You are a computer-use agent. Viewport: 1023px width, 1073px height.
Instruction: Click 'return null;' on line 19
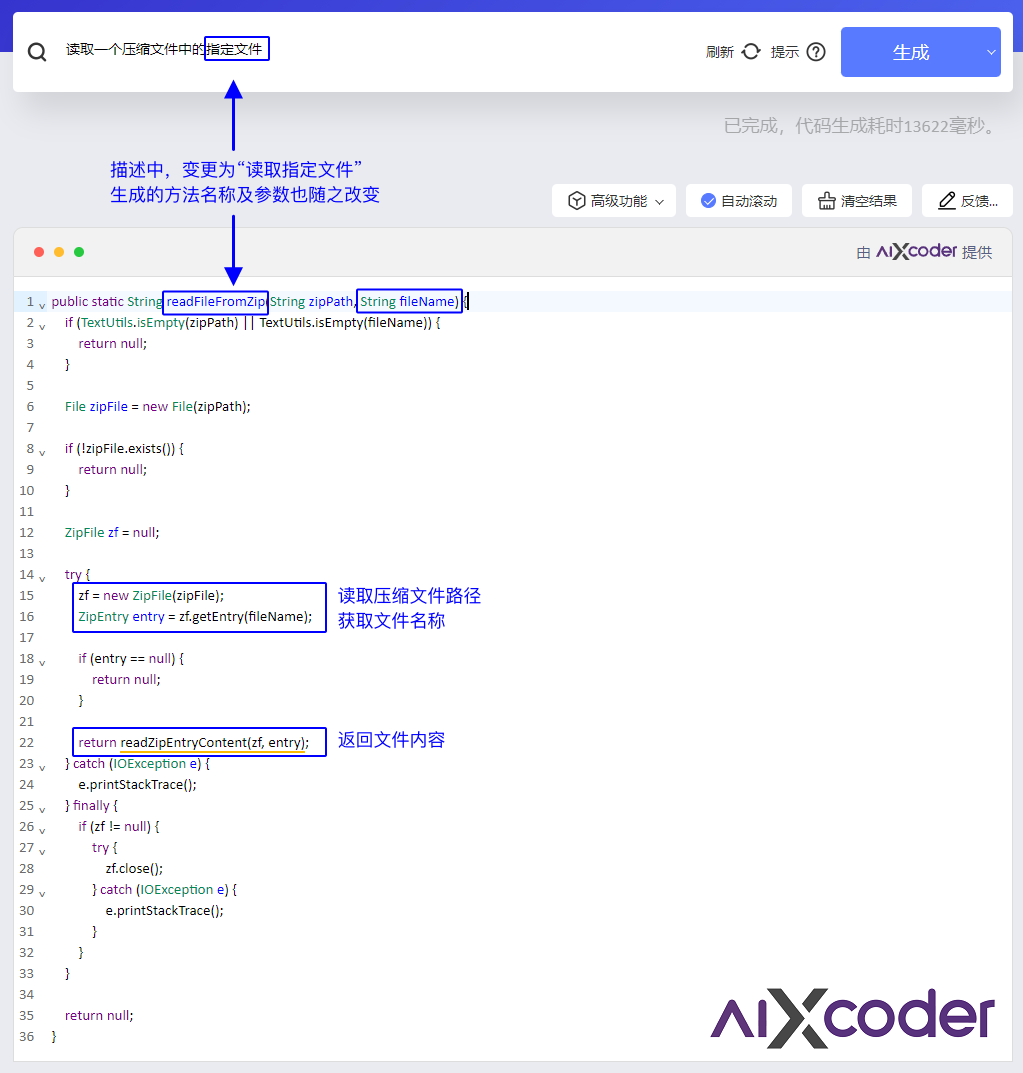pyautogui.click(x=127, y=680)
